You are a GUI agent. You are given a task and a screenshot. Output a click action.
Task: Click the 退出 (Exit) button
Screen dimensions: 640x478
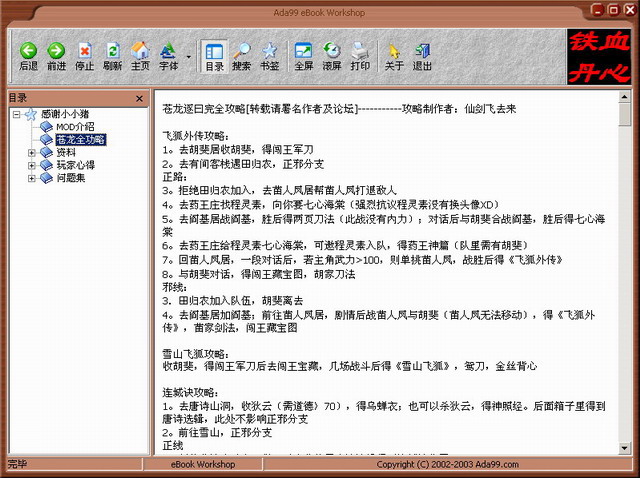(422, 56)
